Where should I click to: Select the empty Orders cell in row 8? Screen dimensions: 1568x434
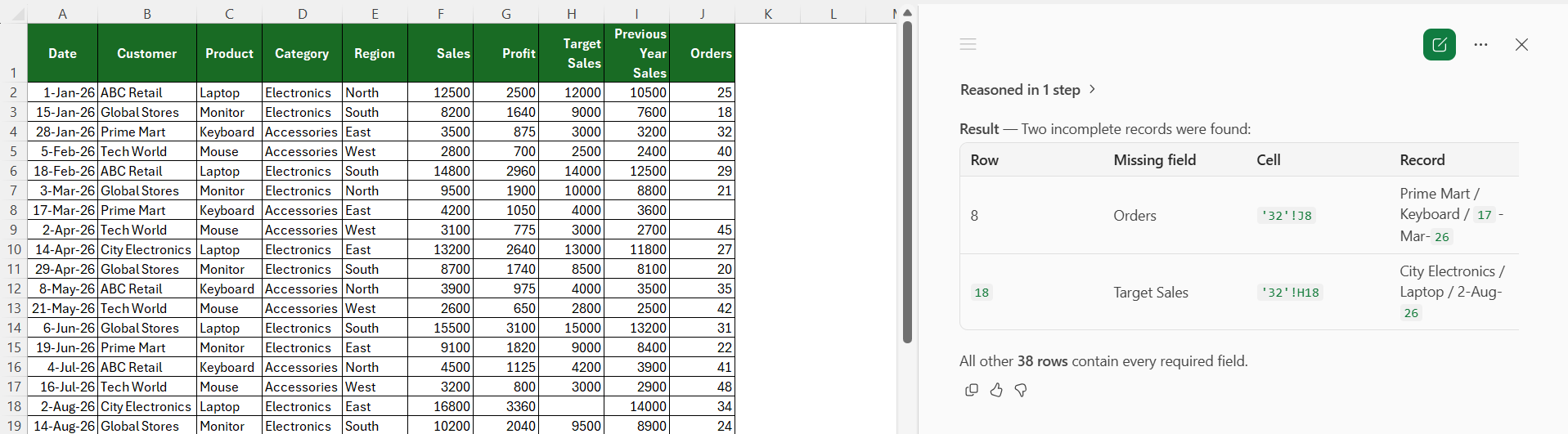click(x=702, y=210)
